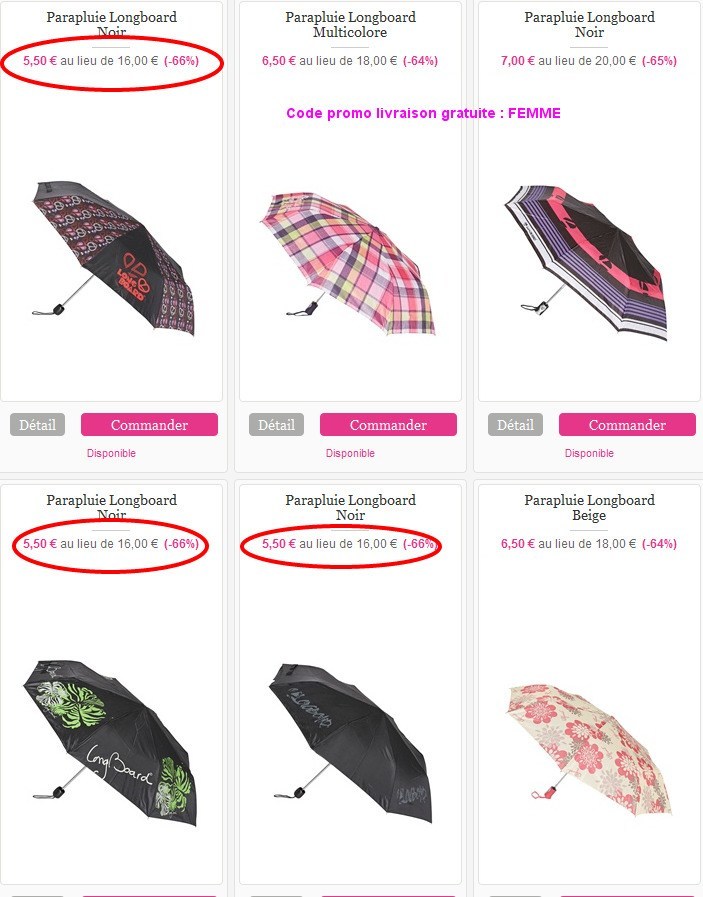Open Détail for the heart-pattern black umbrella
The width and height of the screenshot is (703, 897).
pos(37,424)
